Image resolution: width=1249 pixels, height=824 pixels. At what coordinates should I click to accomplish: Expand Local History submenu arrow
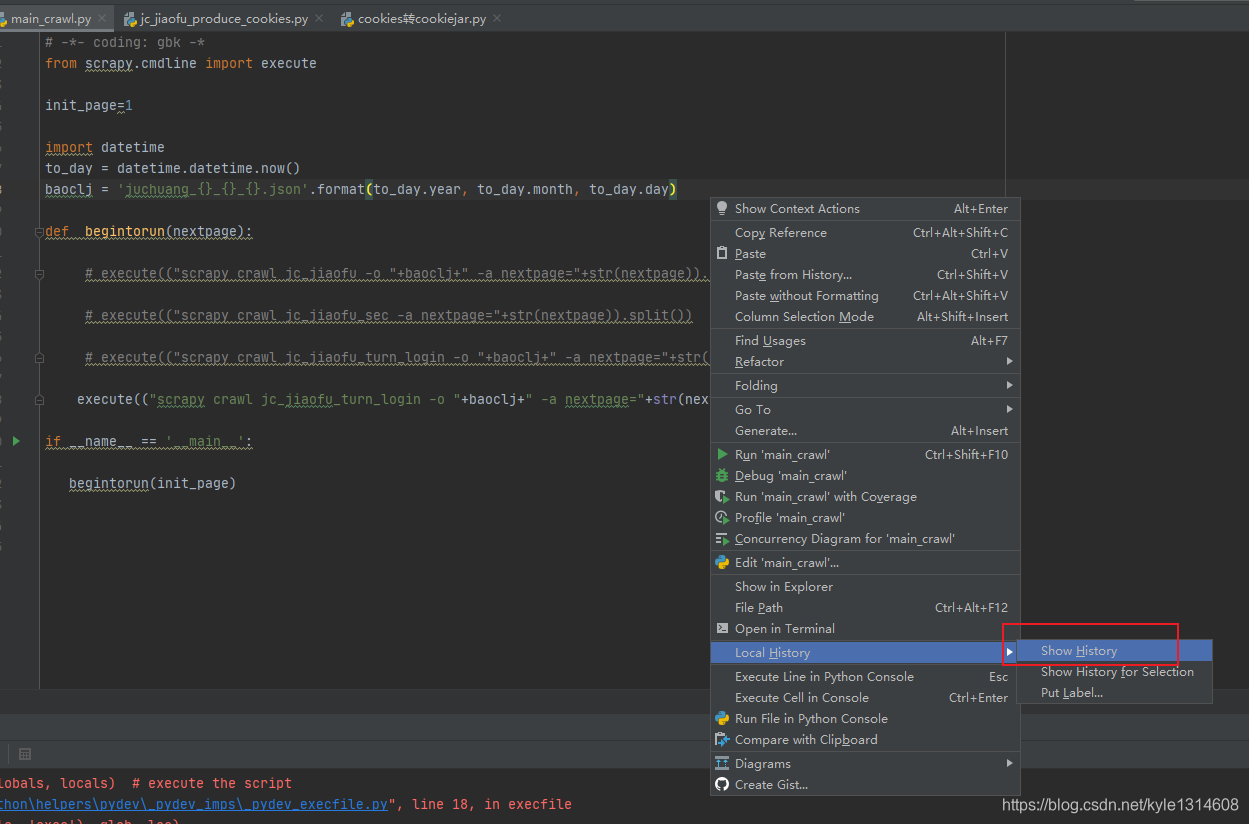(1009, 653)
